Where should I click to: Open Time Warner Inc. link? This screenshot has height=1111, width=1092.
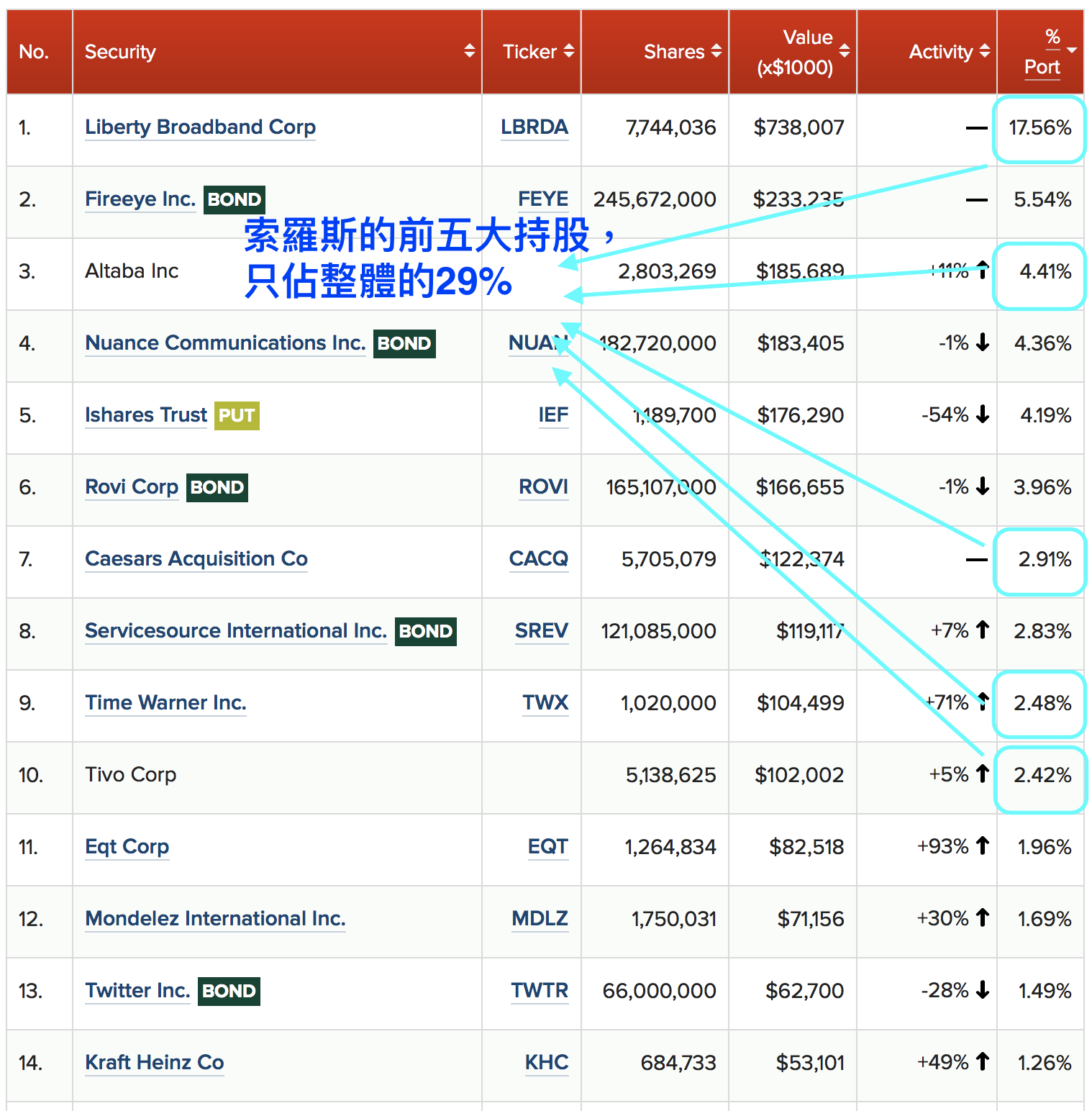coord(165,703)
